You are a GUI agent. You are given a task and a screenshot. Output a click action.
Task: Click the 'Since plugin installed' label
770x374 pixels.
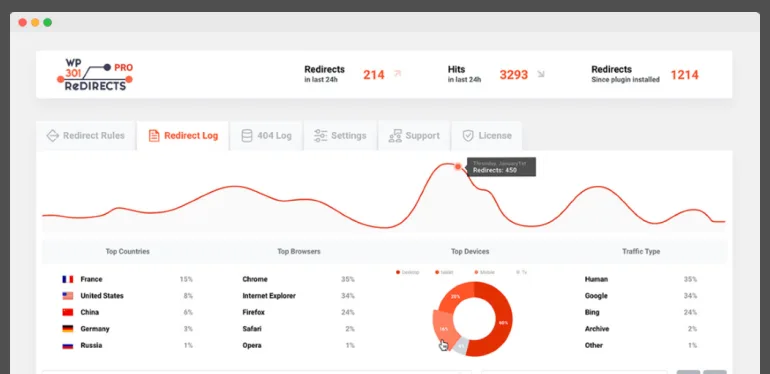pyautogui.click(x=625, y=80)
